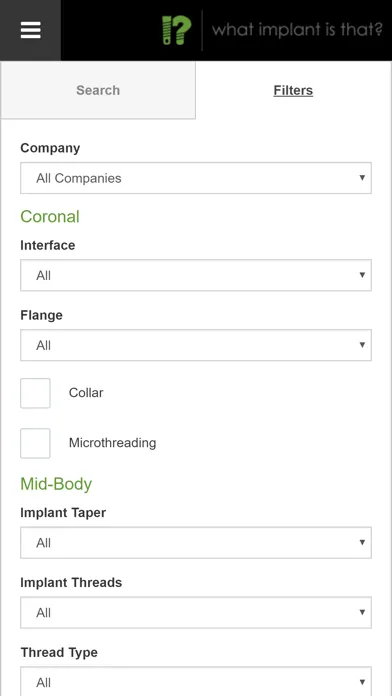The width and height of the screenshot is (392, 696).
Task: Open the Flange dropdown
Action: tap(196, 345)
